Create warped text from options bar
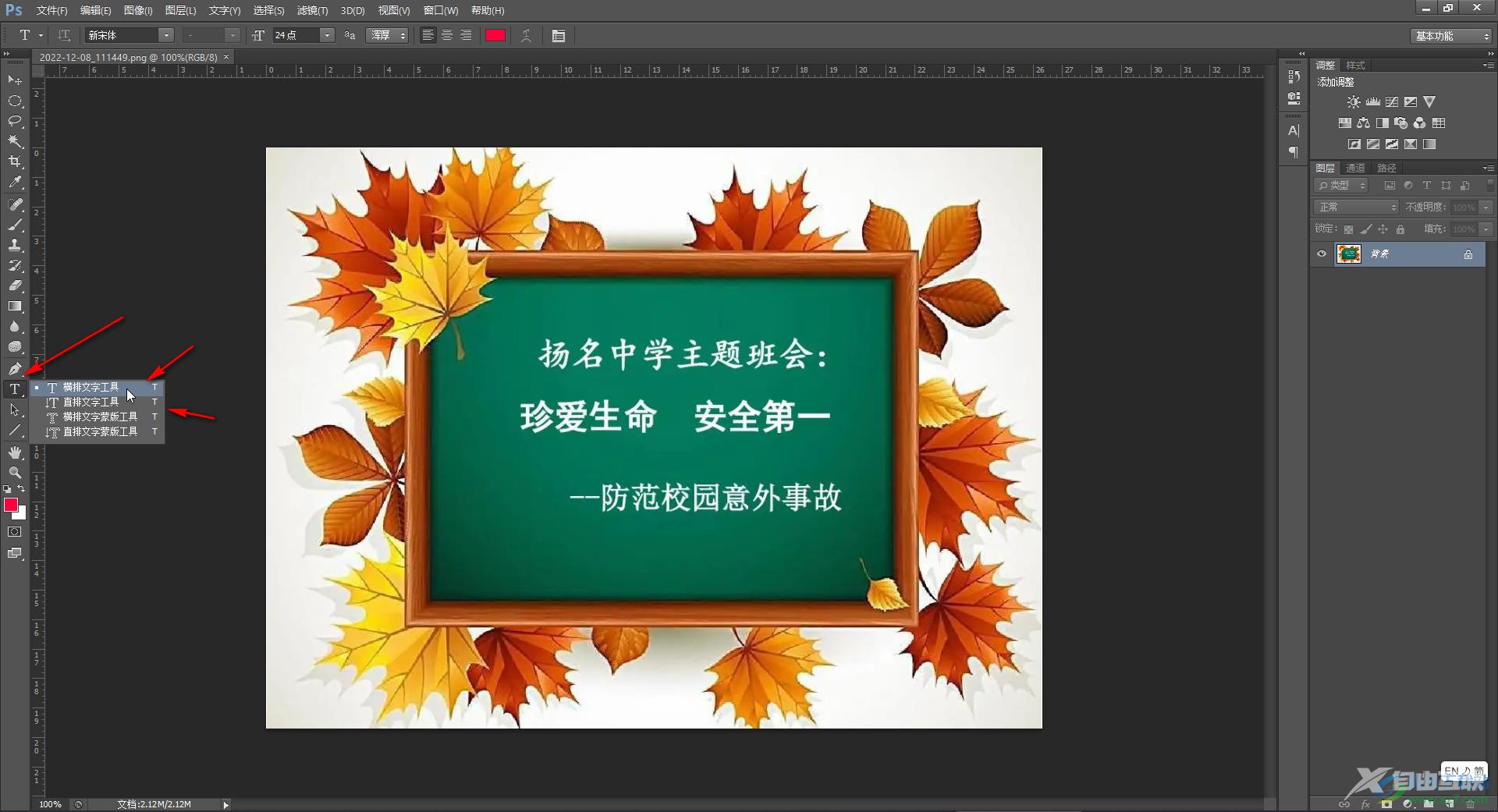 (527, 35)
